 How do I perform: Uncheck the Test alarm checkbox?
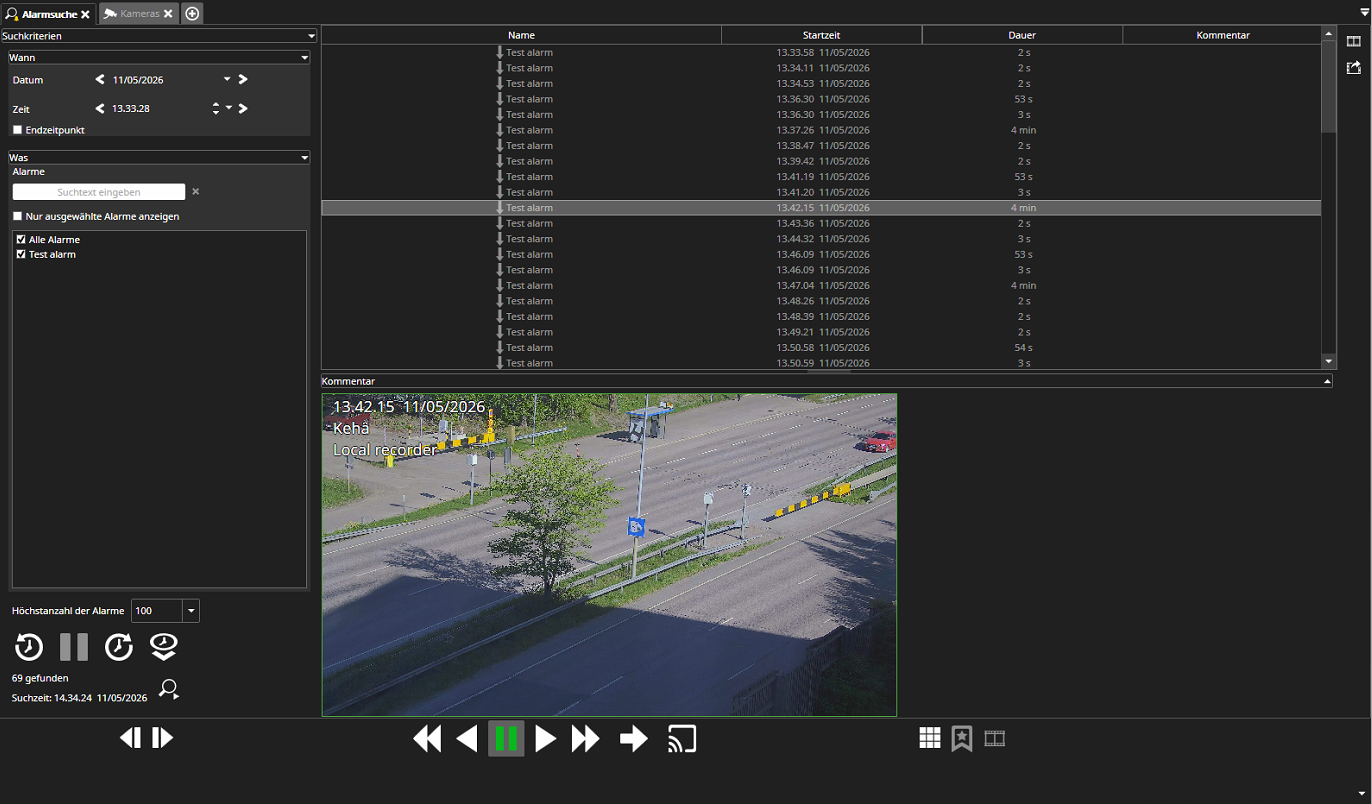pyautogui.click(x=21, y=254)
